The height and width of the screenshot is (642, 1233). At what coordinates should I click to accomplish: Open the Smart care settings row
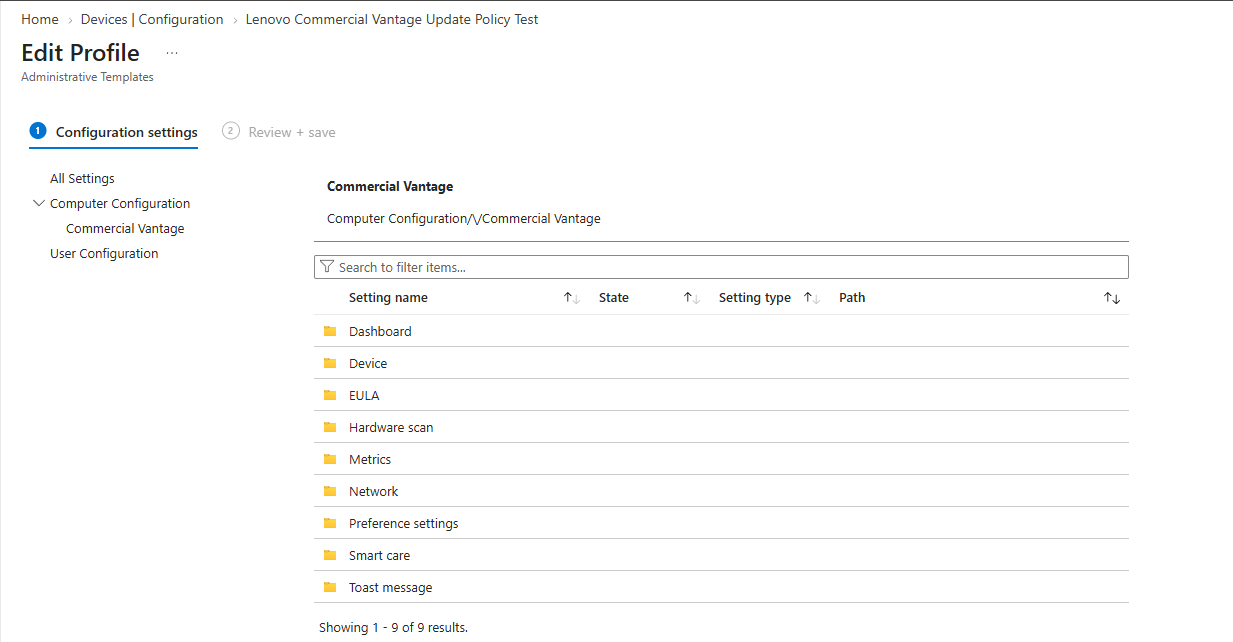(x=721, y=555)
